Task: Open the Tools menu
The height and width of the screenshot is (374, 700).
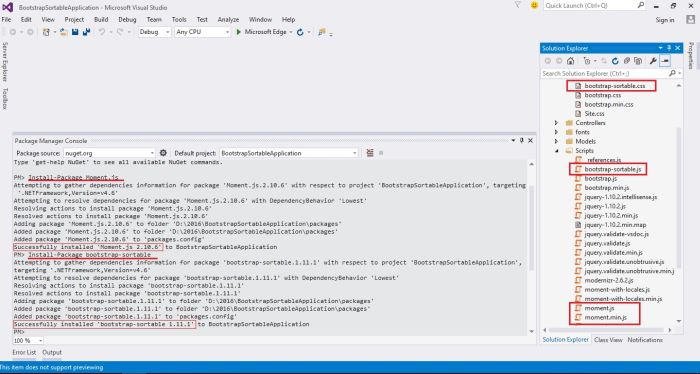Action: (x=179, y=20)
